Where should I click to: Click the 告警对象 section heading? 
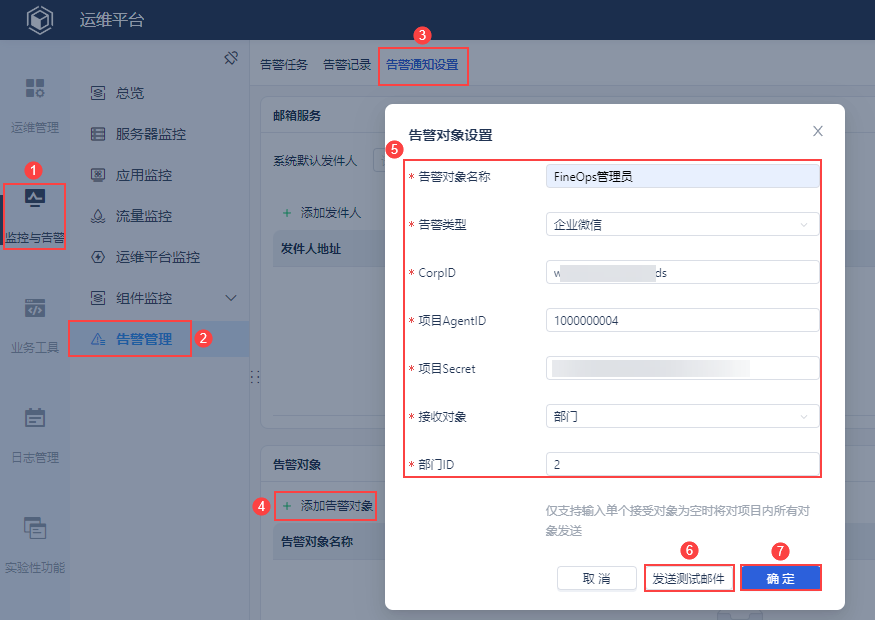click(x=297, y=464)
